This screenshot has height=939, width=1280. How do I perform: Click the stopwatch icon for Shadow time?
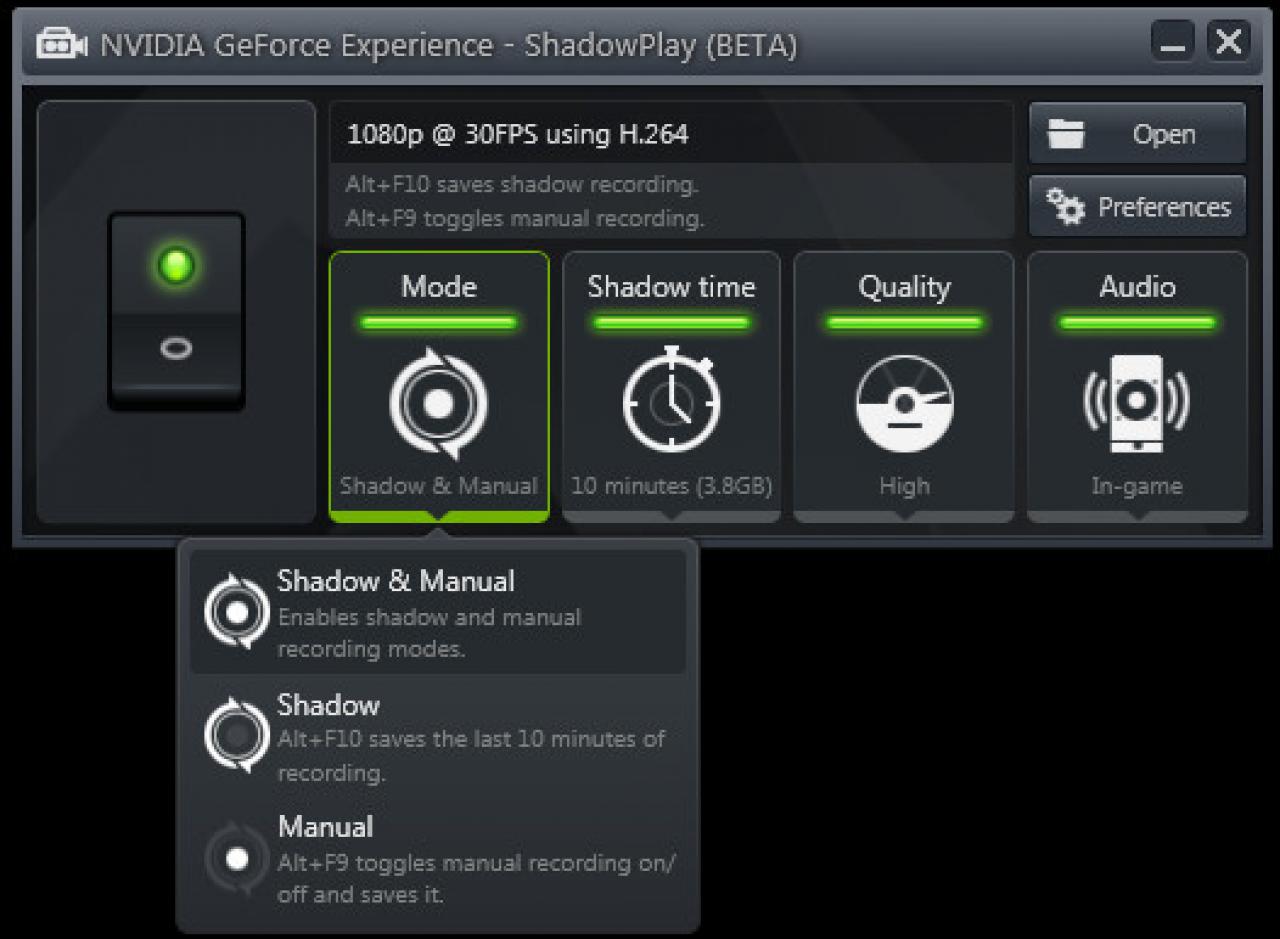pyautogui.click(x=671, y=400)
